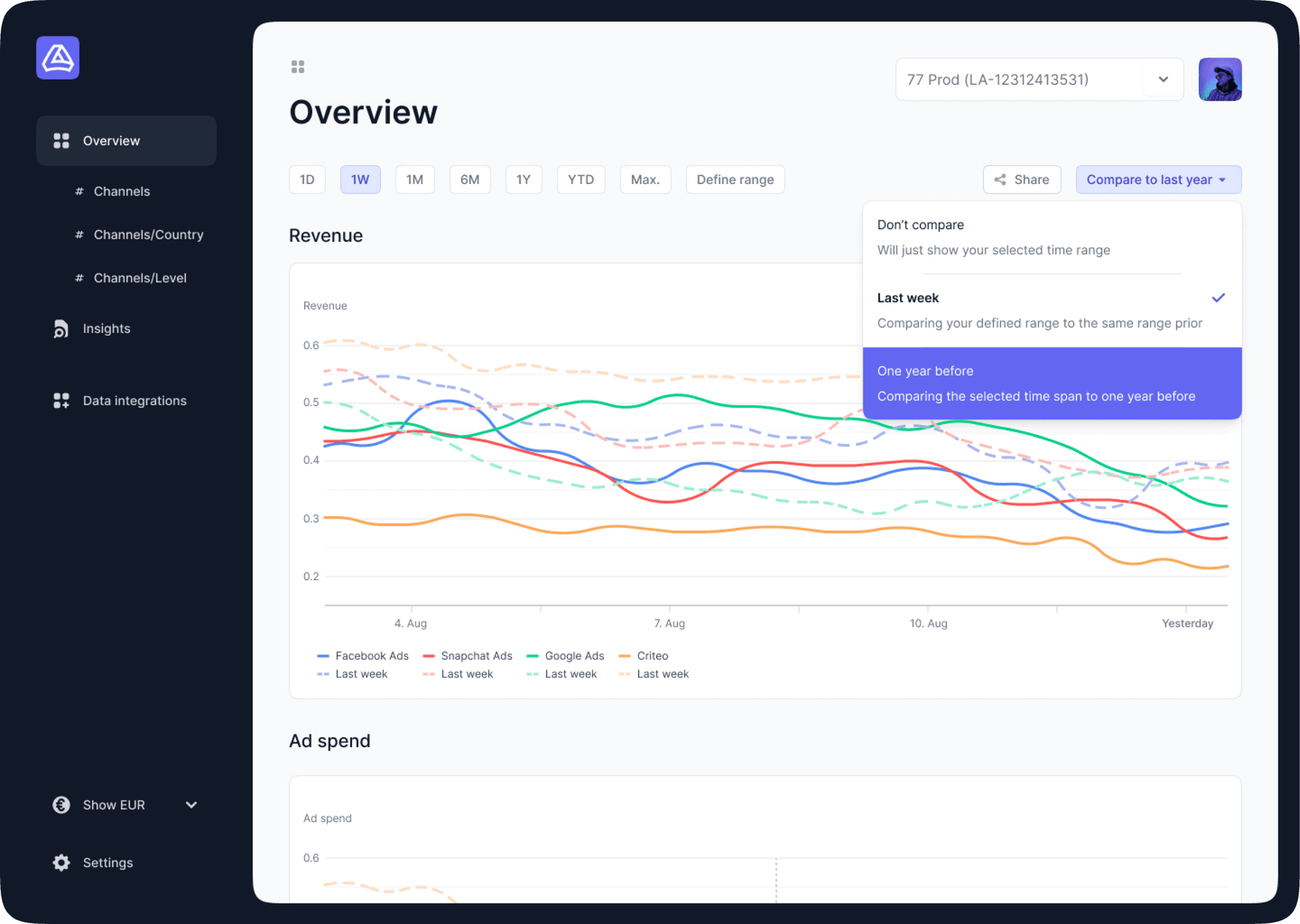Click the Overview grid icon in sidebar
Screen dimensions: 1300x924
(x=62, y=141)
